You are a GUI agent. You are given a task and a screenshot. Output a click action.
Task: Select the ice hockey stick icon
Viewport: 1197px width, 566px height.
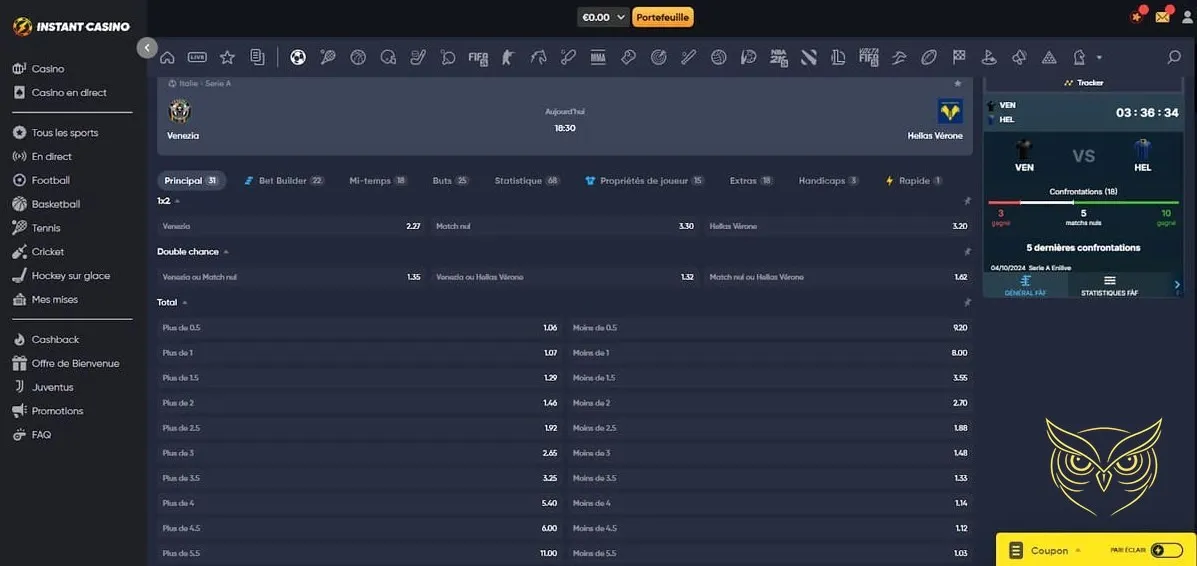pyautogui.click(x=418, y=57)
